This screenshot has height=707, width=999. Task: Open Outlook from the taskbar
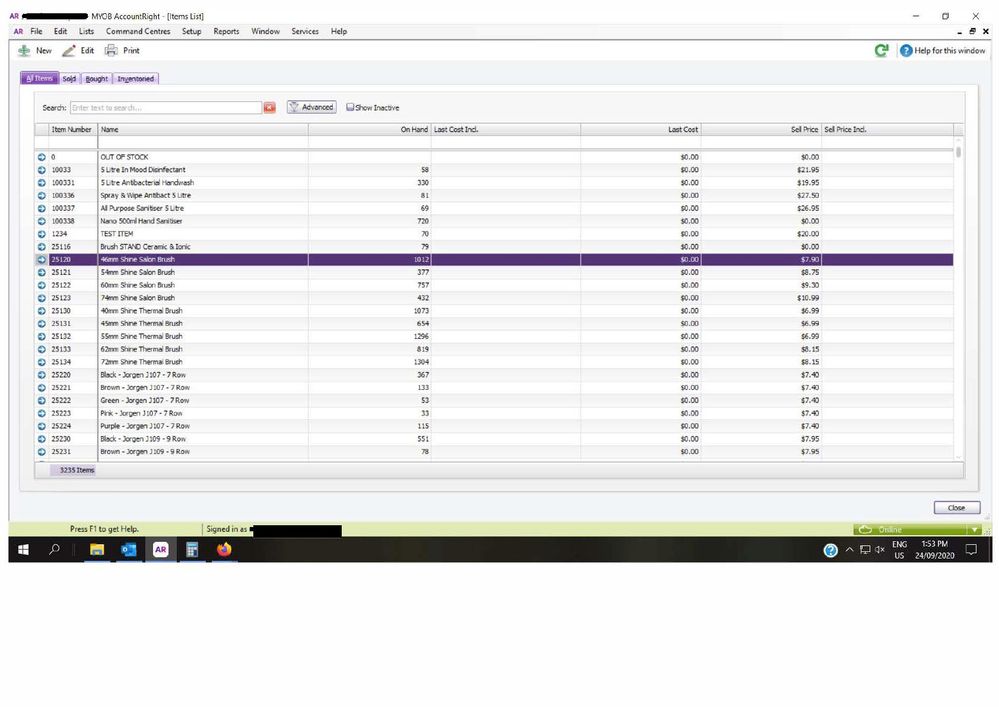click(128, 550)
